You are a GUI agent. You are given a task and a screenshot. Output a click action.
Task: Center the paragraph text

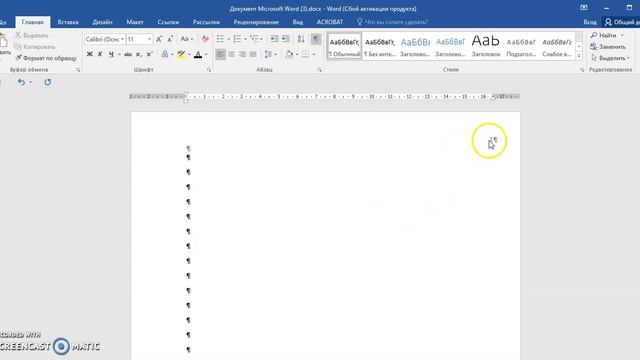[231, 54]
